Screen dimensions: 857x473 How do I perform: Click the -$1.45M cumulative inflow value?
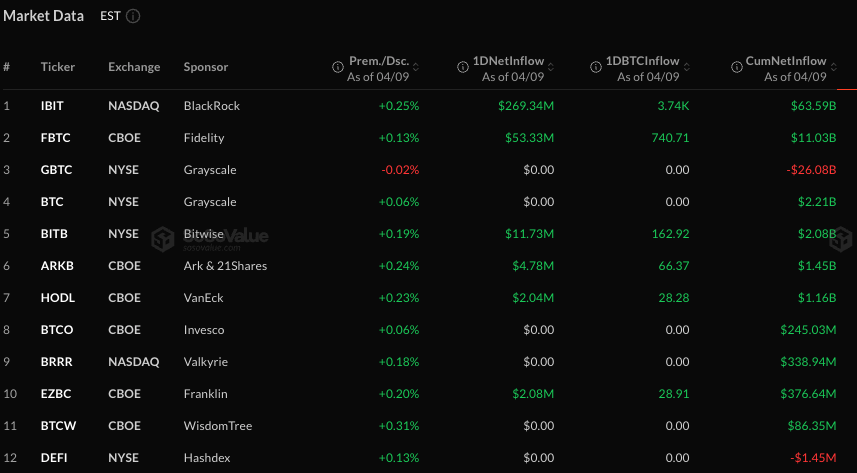tap(813, 458)
